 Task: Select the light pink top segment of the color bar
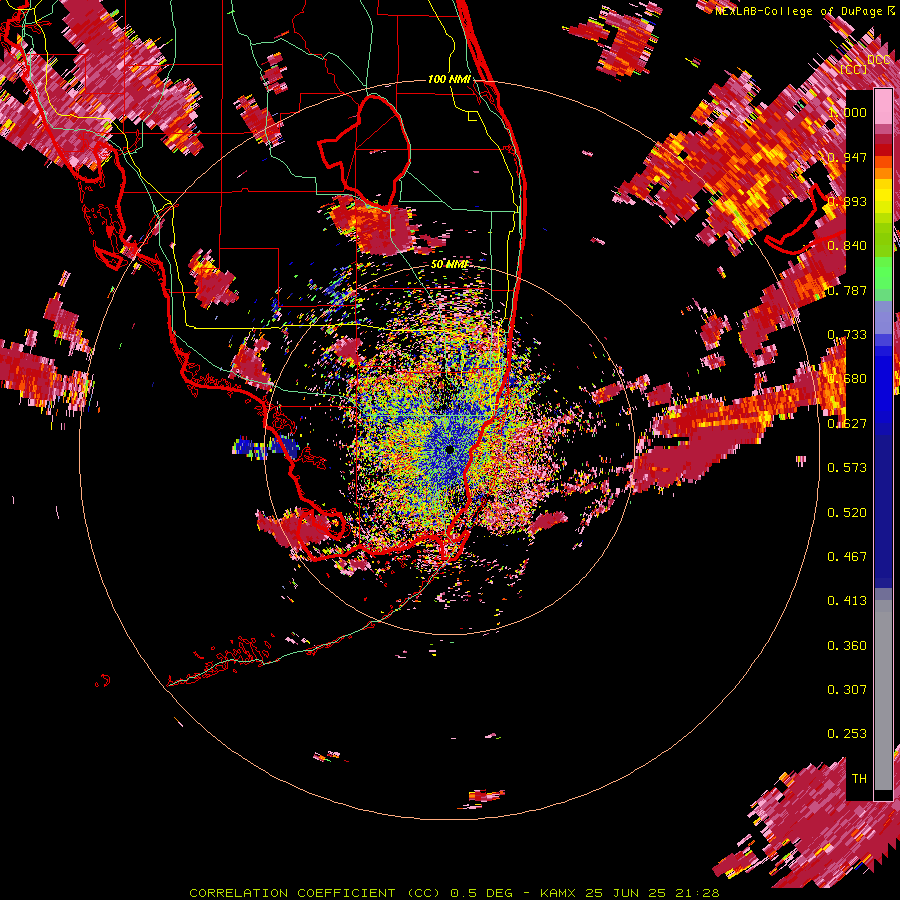click(883, 107)
